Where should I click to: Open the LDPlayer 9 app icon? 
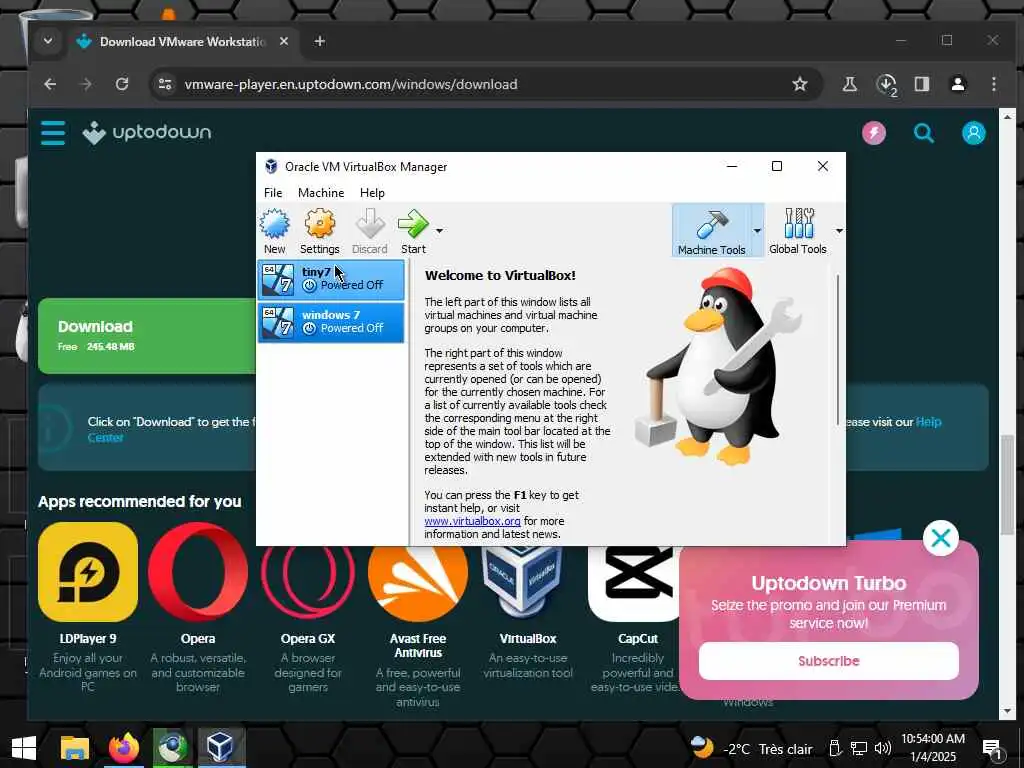point(88,571)
